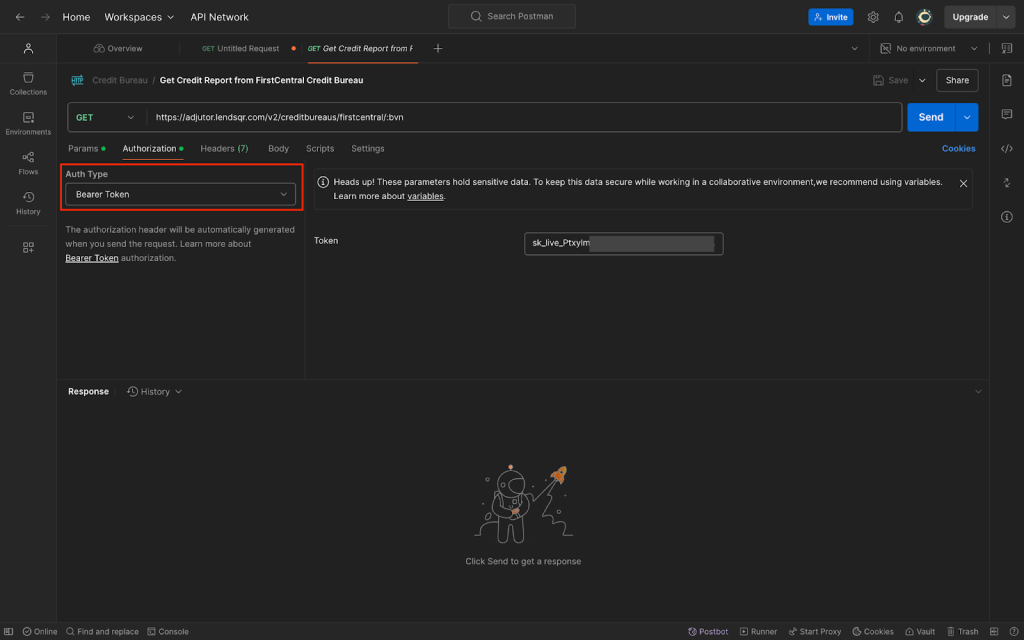The height and width of the screenshot is (640, 1024).
Task: Open the Auth Type Bearer Token dropdown
Action: click(x=180, y=195)
